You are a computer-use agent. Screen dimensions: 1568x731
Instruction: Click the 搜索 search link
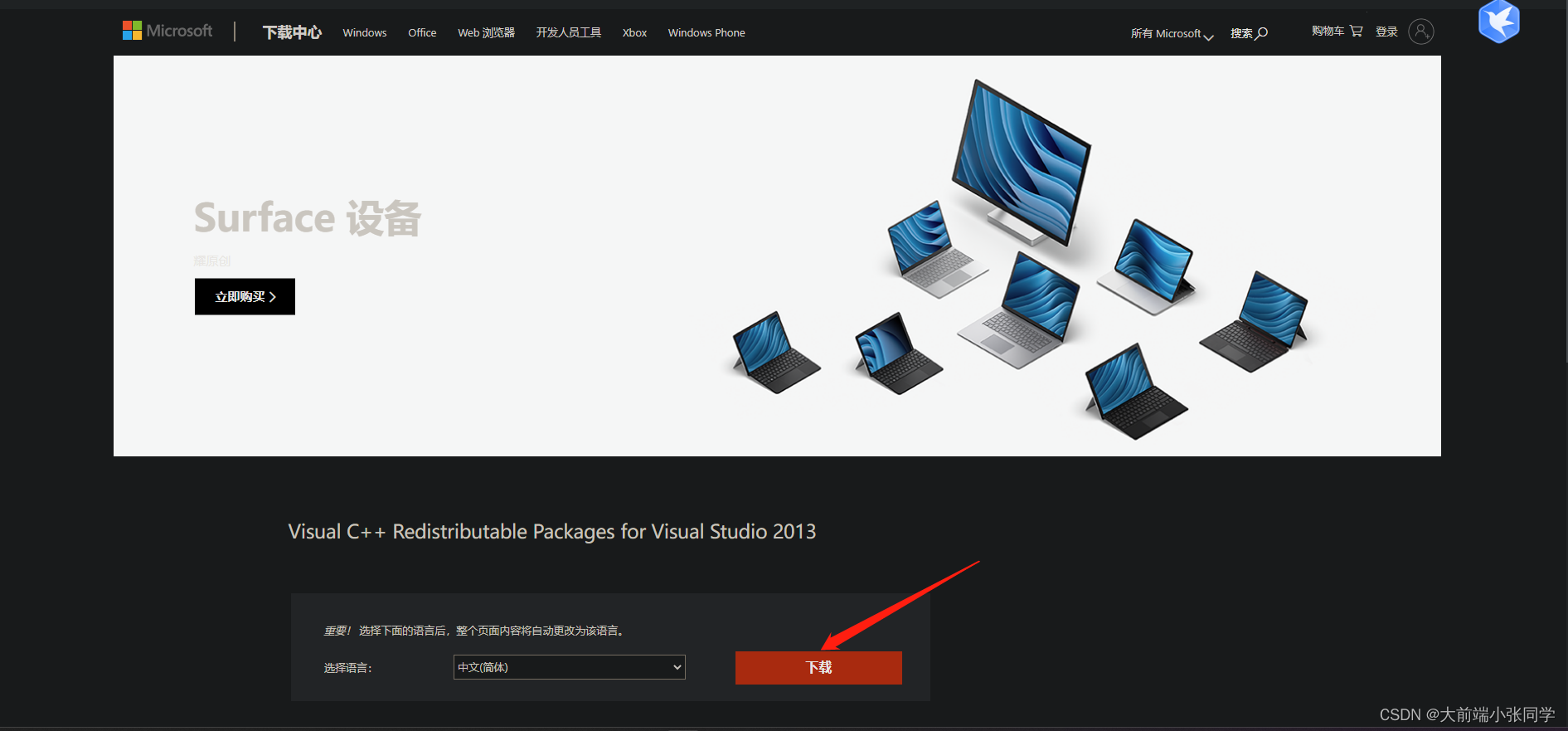tap(1241, 33)
